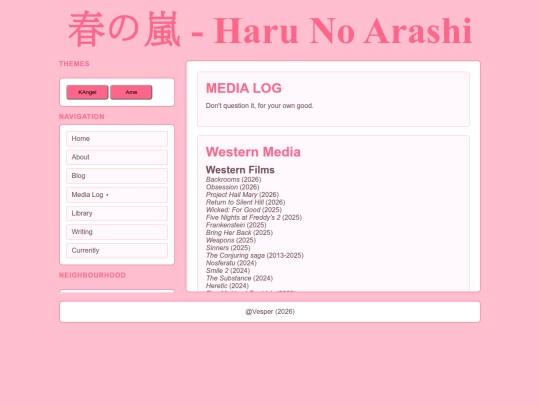
Task: Click Five Nights at Freddy's 2 entry
Action: 253,217
